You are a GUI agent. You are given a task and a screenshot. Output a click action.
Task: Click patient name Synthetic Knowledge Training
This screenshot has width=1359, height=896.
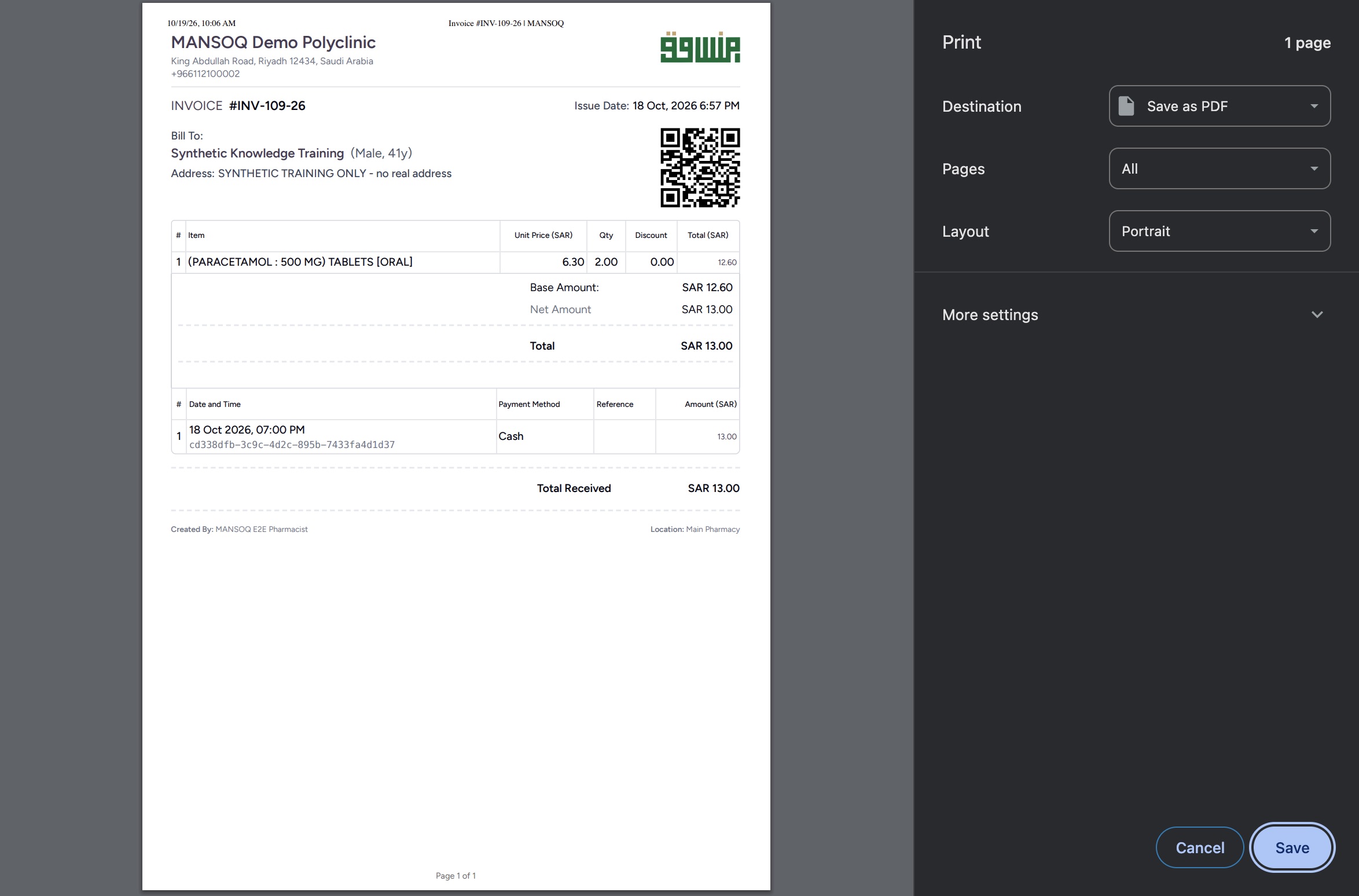point(258,153)
